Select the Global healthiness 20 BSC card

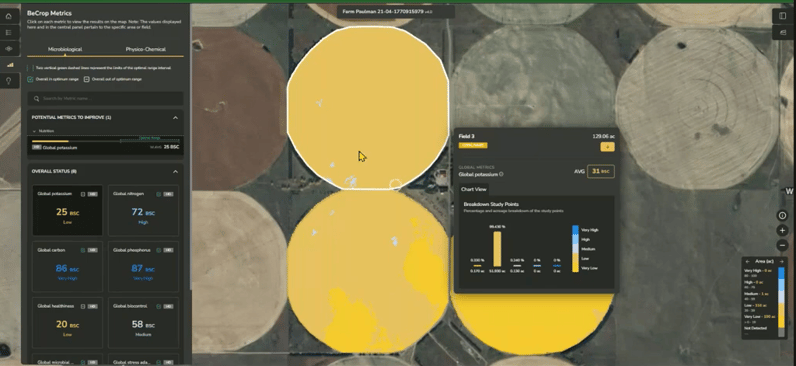click(x=68, y=323)
